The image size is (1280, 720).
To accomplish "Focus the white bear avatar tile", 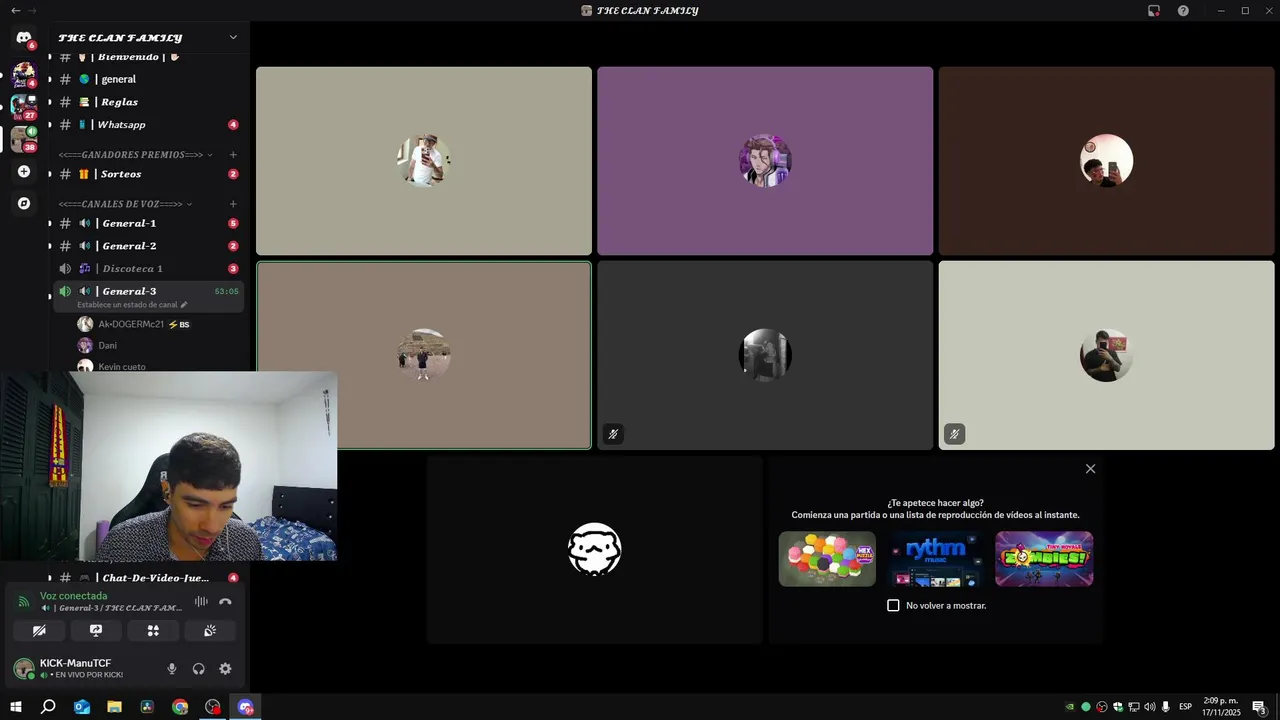I will (x=595, y=550).
